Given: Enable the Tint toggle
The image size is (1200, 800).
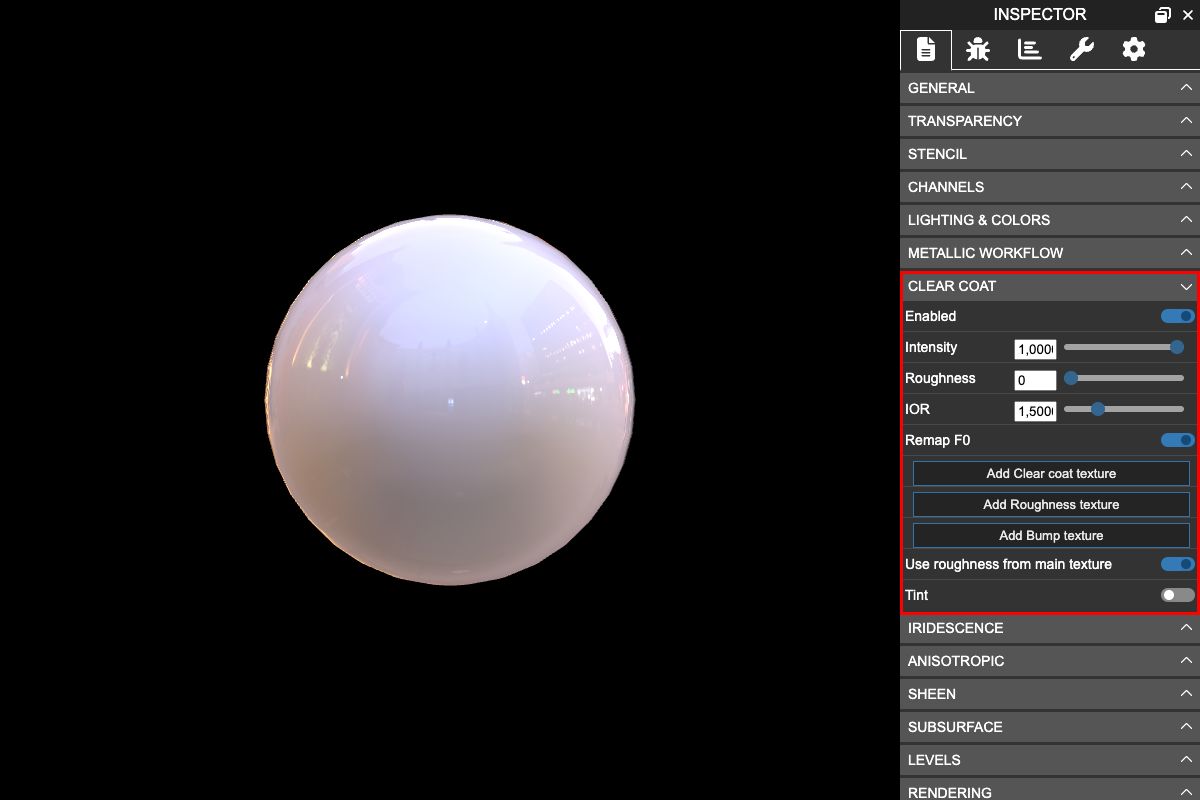Looking at the screenshot, I should pyautogui.click(x=1177, y=595).
